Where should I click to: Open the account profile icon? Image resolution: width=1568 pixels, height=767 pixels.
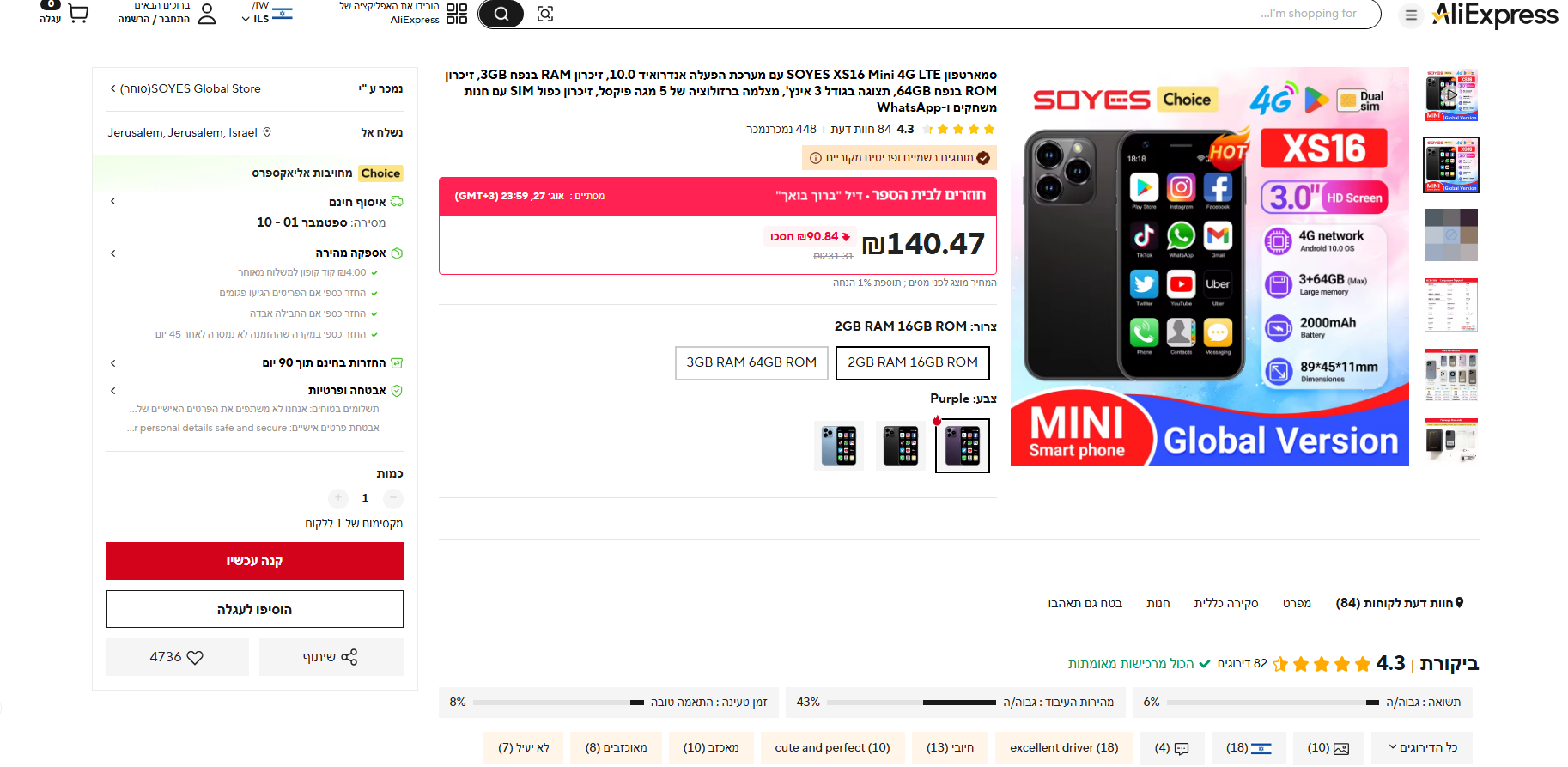tap(207, 14)
